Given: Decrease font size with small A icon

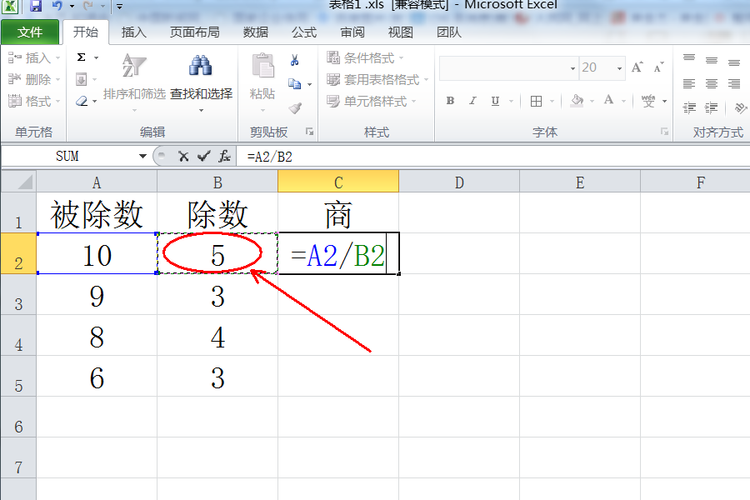Looking at the screenshot, I should tap(659, 67).
